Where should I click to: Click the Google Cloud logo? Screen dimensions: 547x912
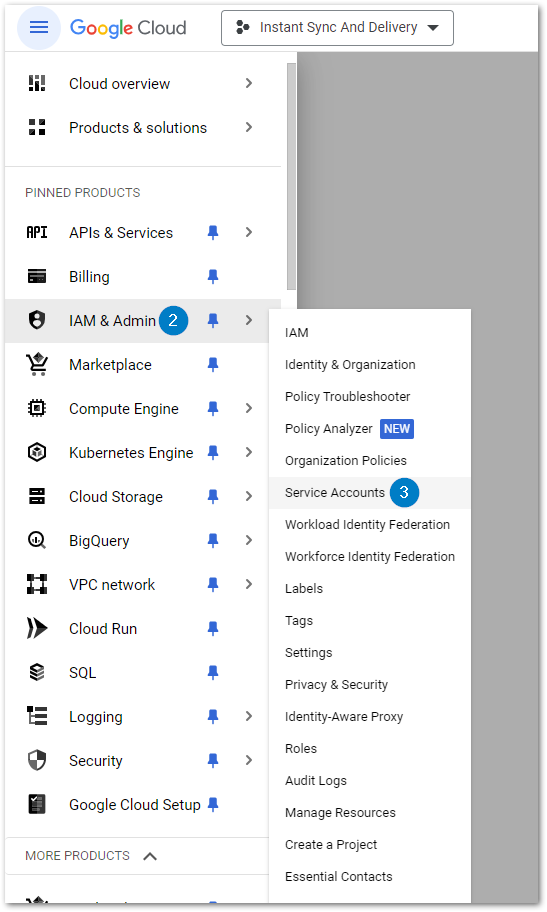tap(128, 27)
